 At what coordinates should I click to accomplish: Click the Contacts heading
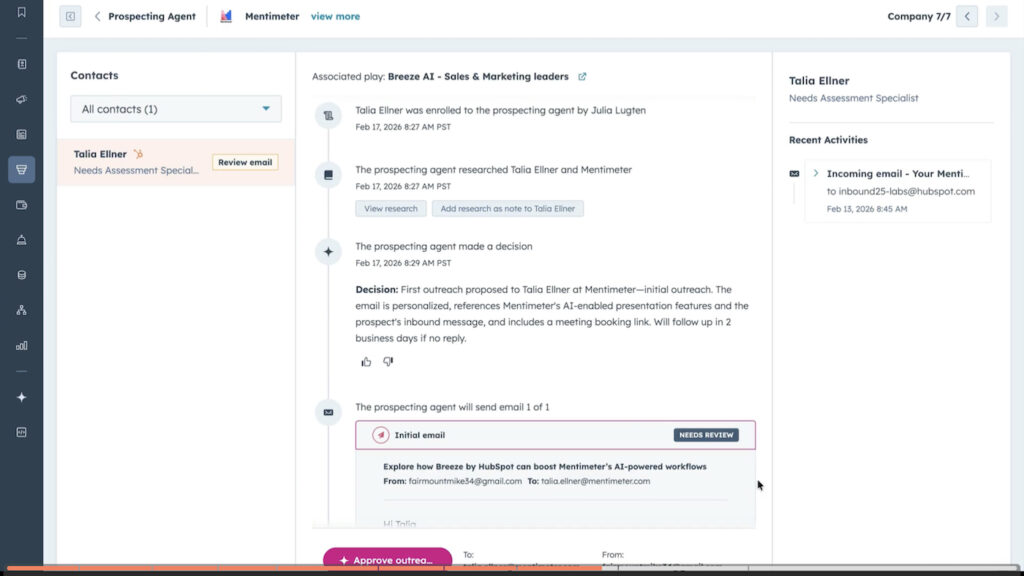click(95, 75)
